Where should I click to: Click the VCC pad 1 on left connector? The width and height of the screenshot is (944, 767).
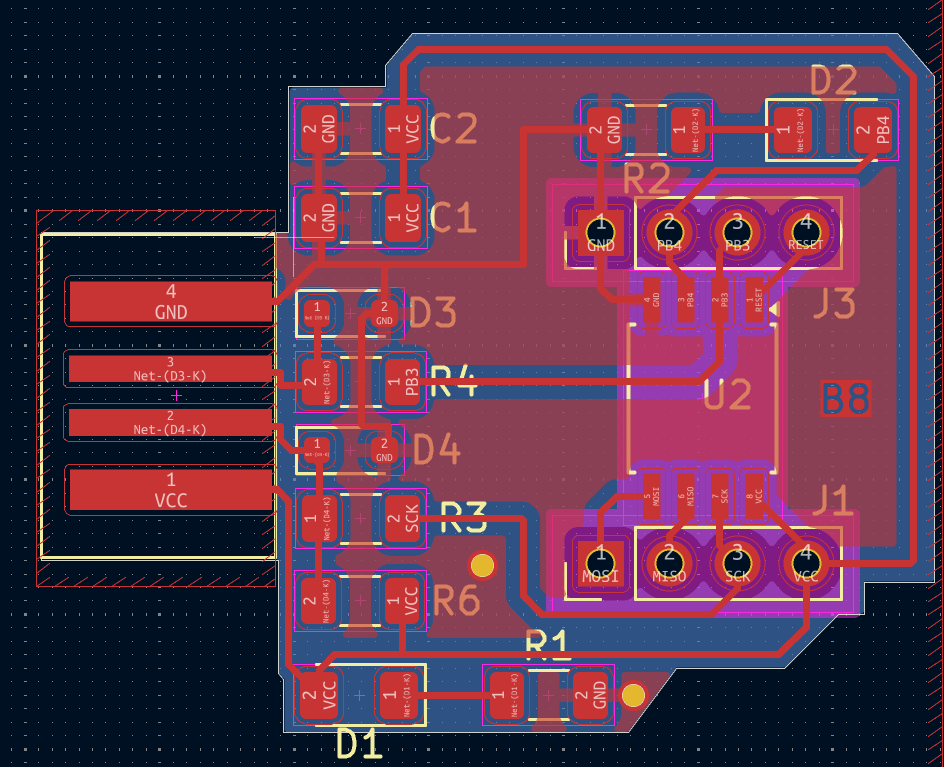click(170, 490)
